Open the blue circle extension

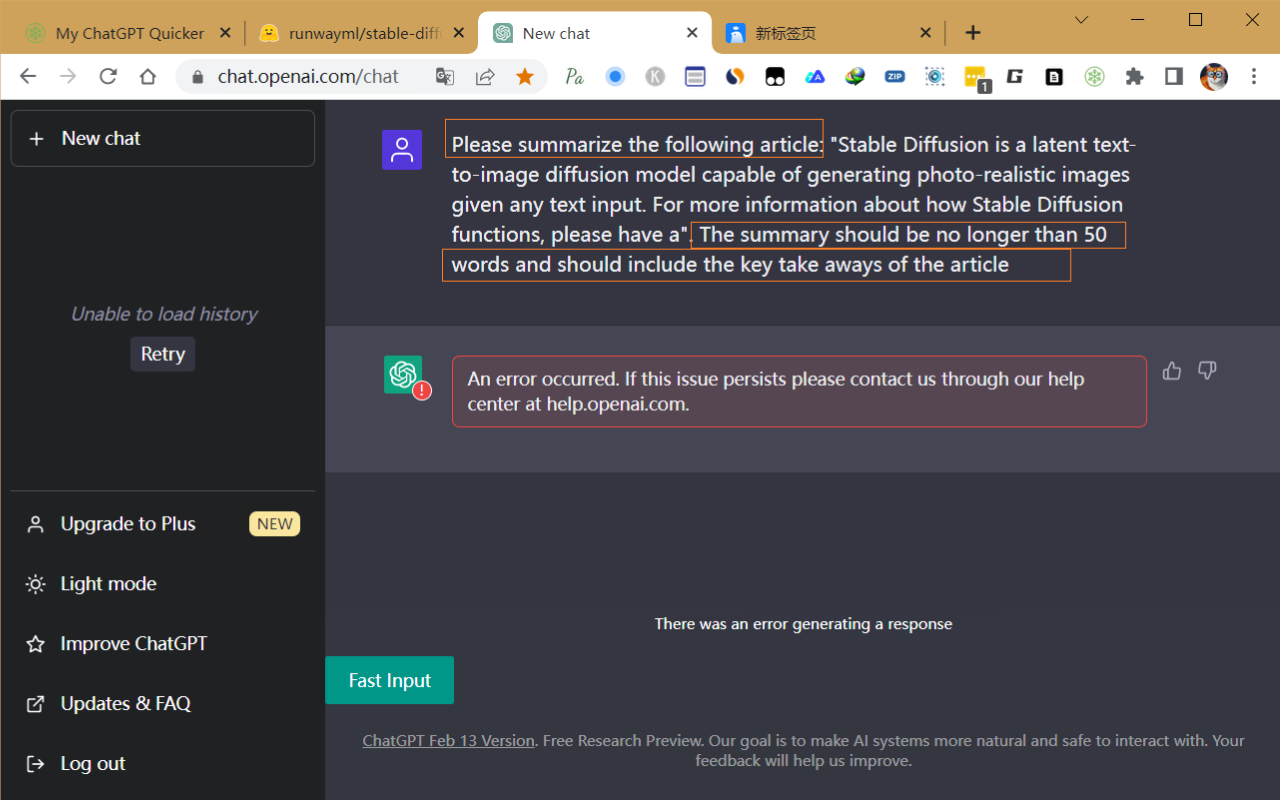tap(615, 76)
